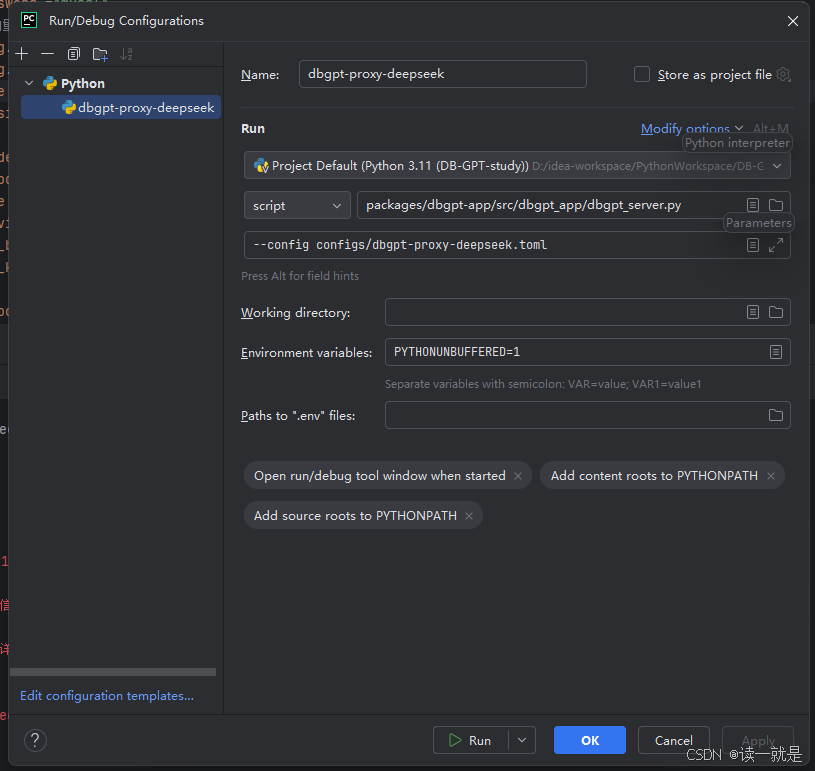Remove the selected configuration with minus icon

tap(47, 54)
